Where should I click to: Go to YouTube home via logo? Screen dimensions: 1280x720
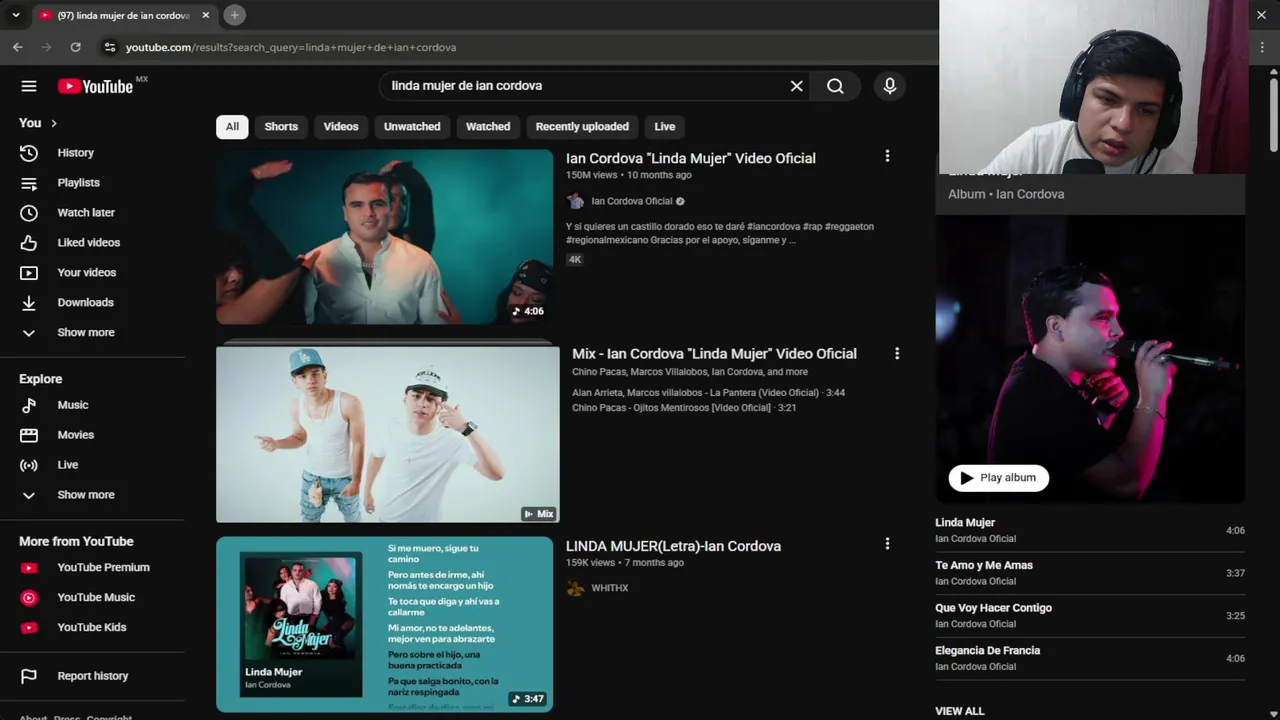(95, 86)
